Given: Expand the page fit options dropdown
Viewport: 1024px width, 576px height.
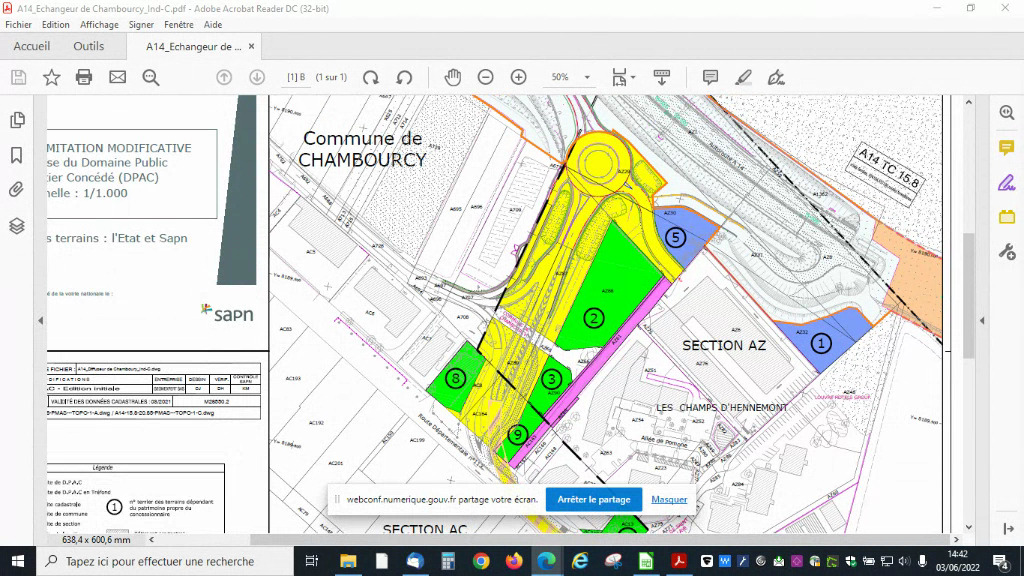Looking at the screenshot, I should click(x=633, y=77).
